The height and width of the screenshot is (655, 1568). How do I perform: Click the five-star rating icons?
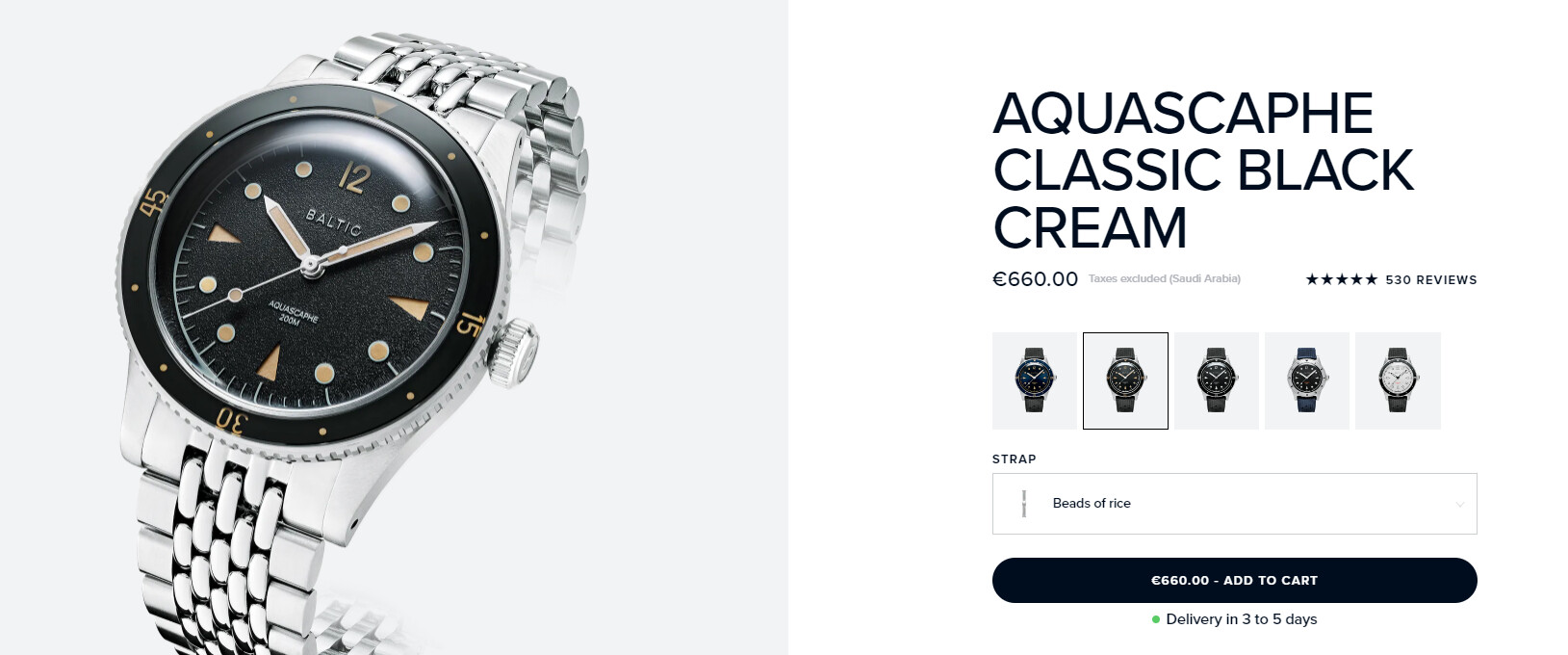pyautogui.click(x=1341, y=279)
